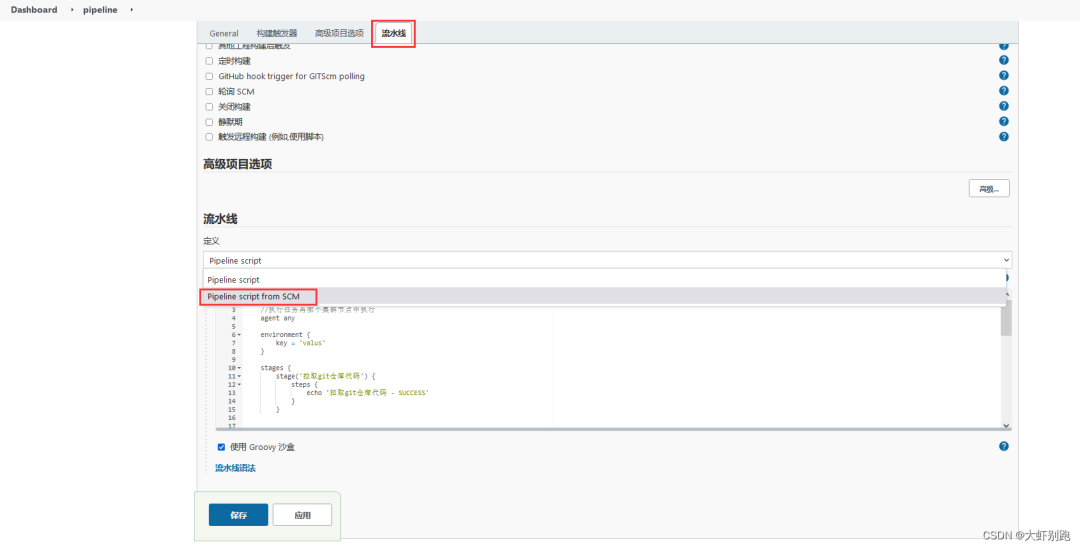Click the 应用 button
1080x547 pixels.
[x=302, y=515]
